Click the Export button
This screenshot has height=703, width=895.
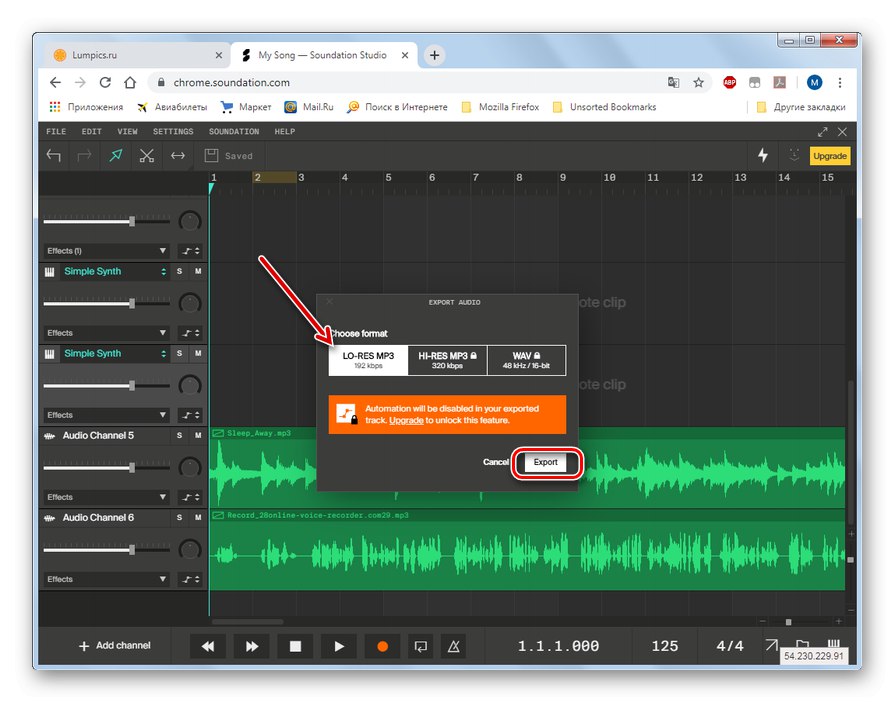545,463
